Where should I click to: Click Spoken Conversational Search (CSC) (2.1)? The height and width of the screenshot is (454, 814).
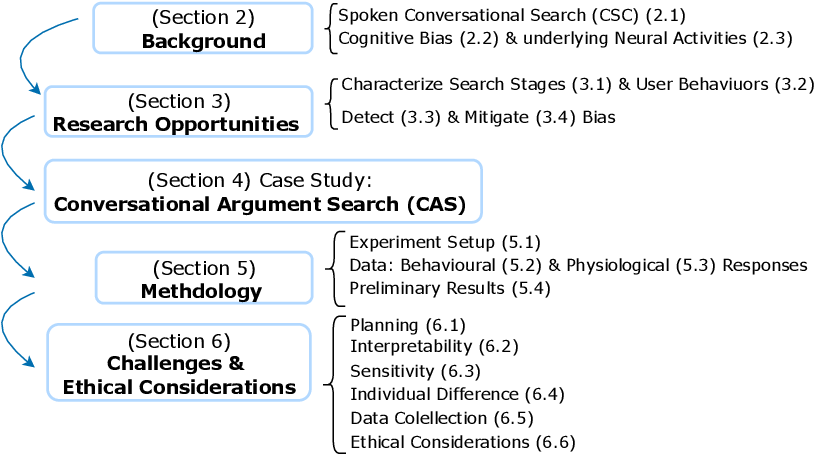(512, 16)
